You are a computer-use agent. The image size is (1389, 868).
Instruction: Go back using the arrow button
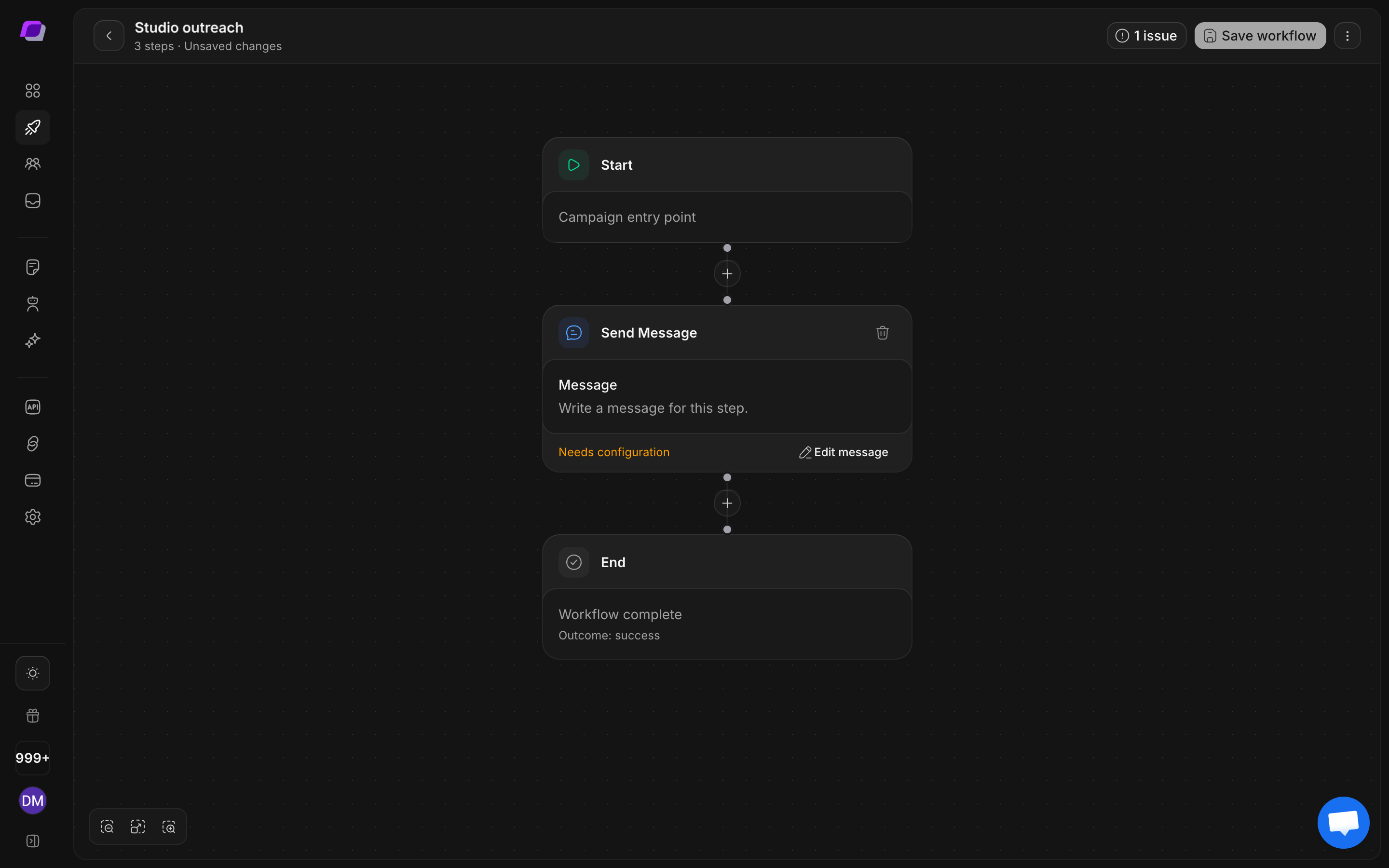click(x=109, y=36)
